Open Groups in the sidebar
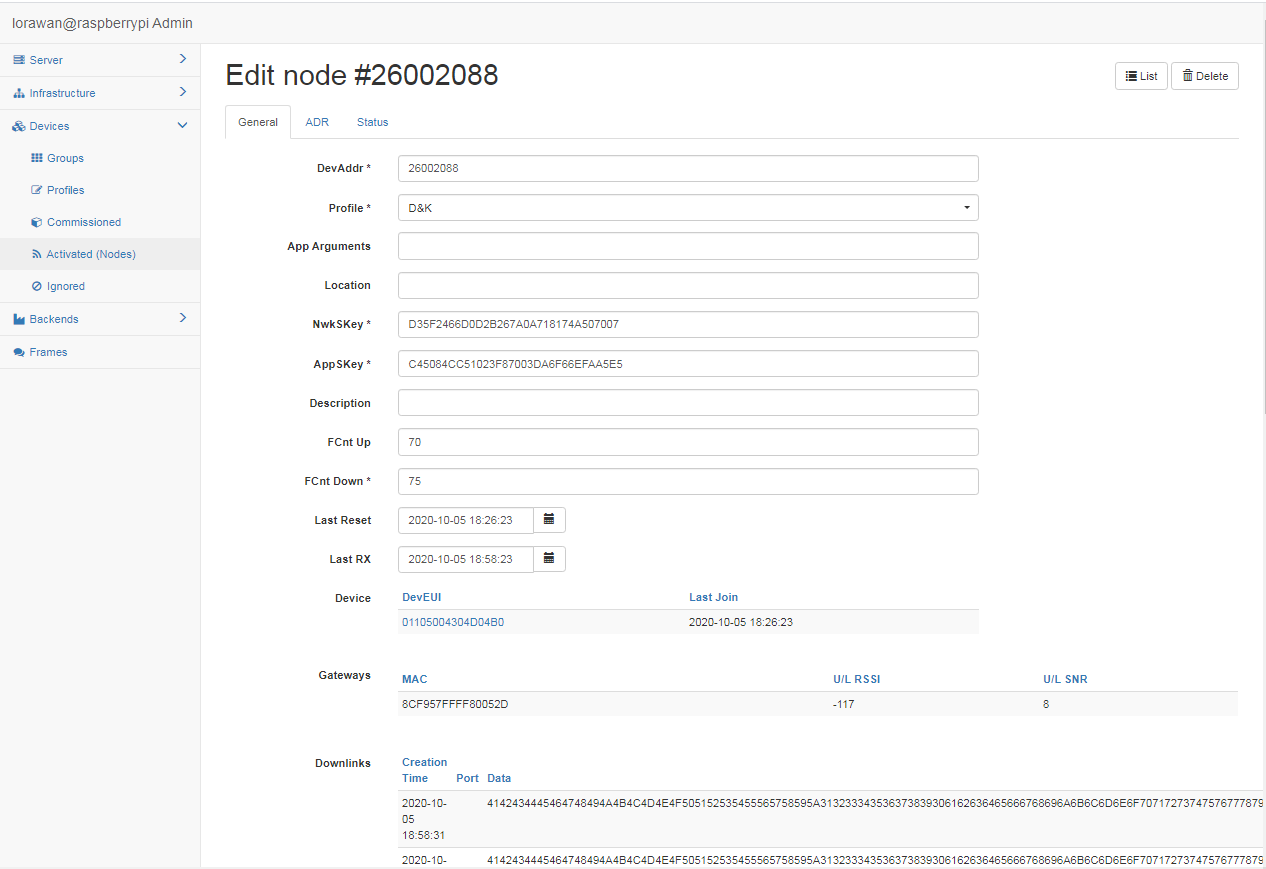Image resolution: width=1266 pixels, height=869 pixels. [x=100, y=158]
